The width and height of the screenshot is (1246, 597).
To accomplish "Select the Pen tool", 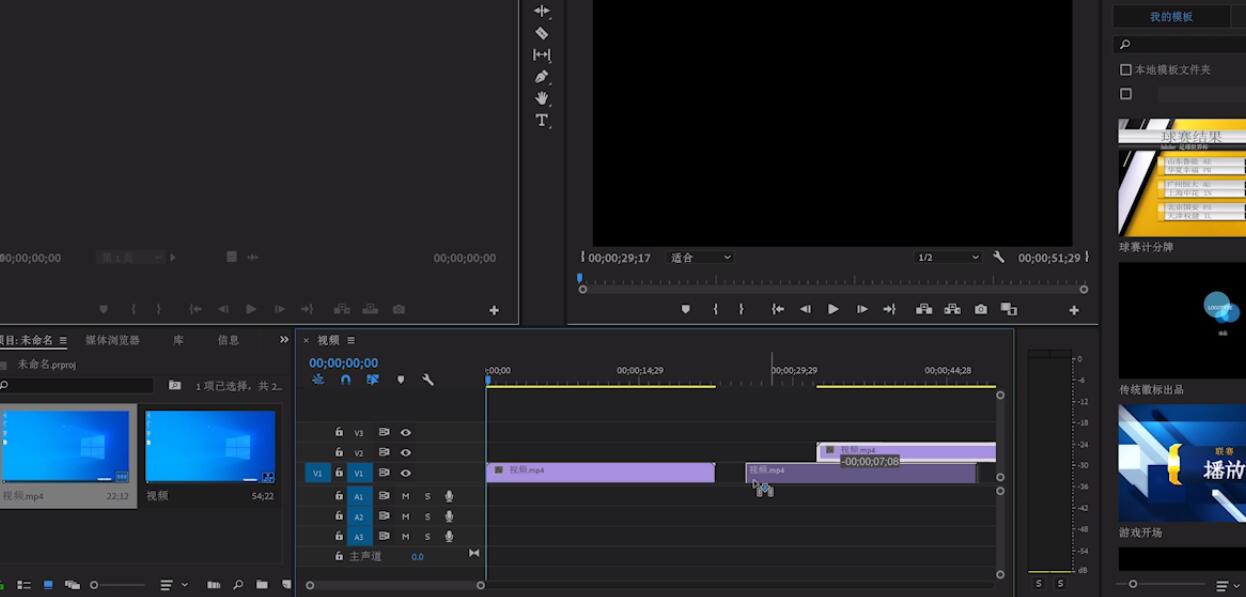I will (x=542, y=76).
